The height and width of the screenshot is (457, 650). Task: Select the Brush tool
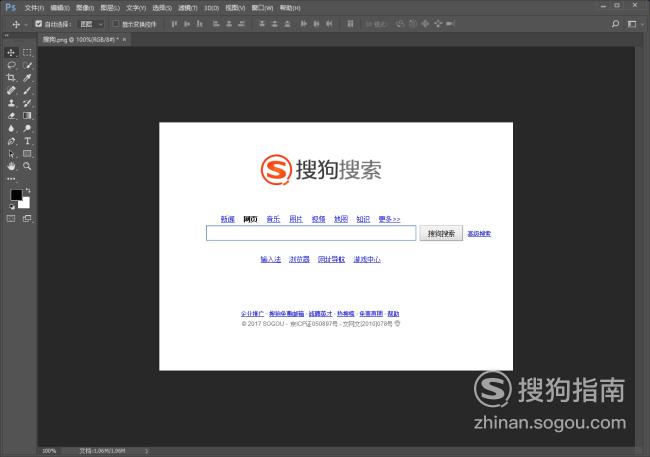coord(27,90)
